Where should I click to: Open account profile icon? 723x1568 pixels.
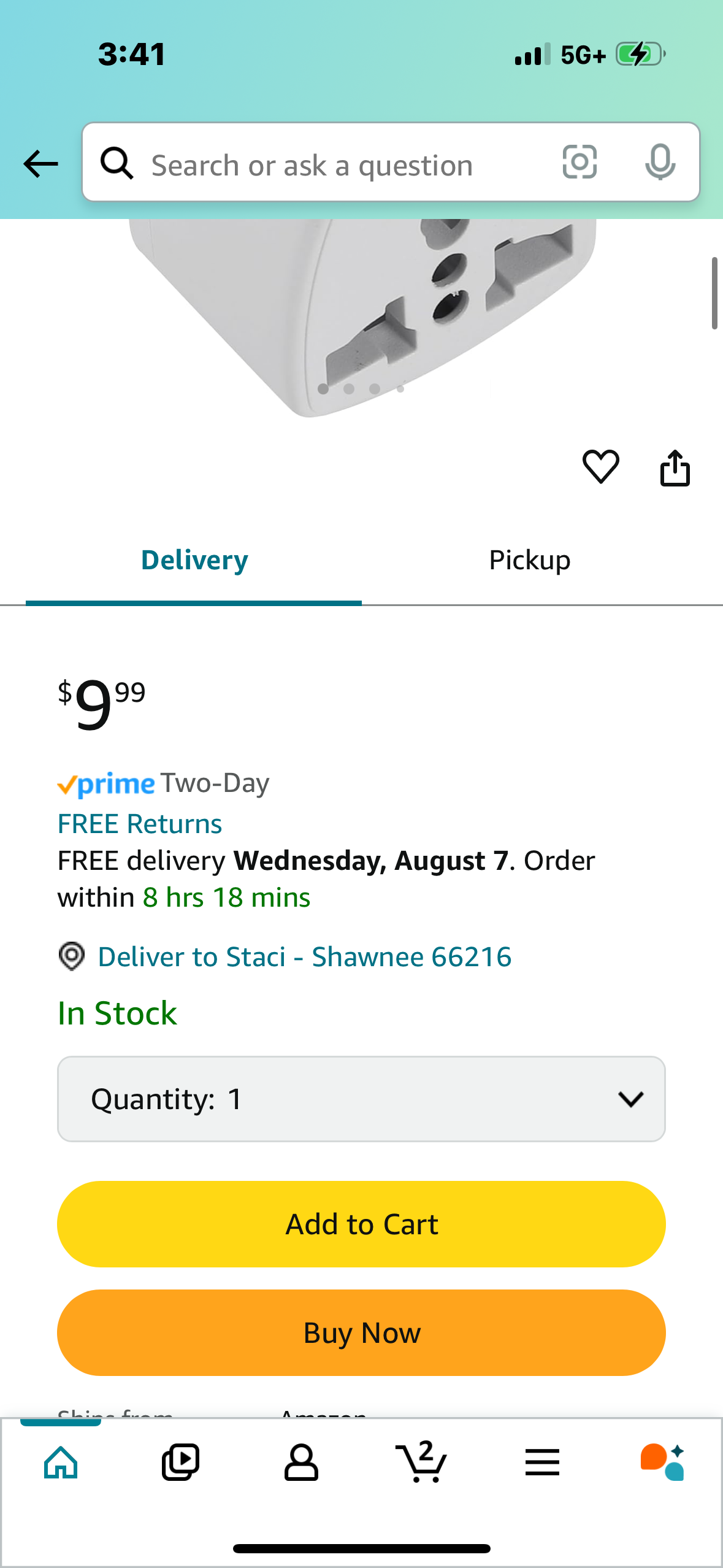click(x=301, y=1462)
